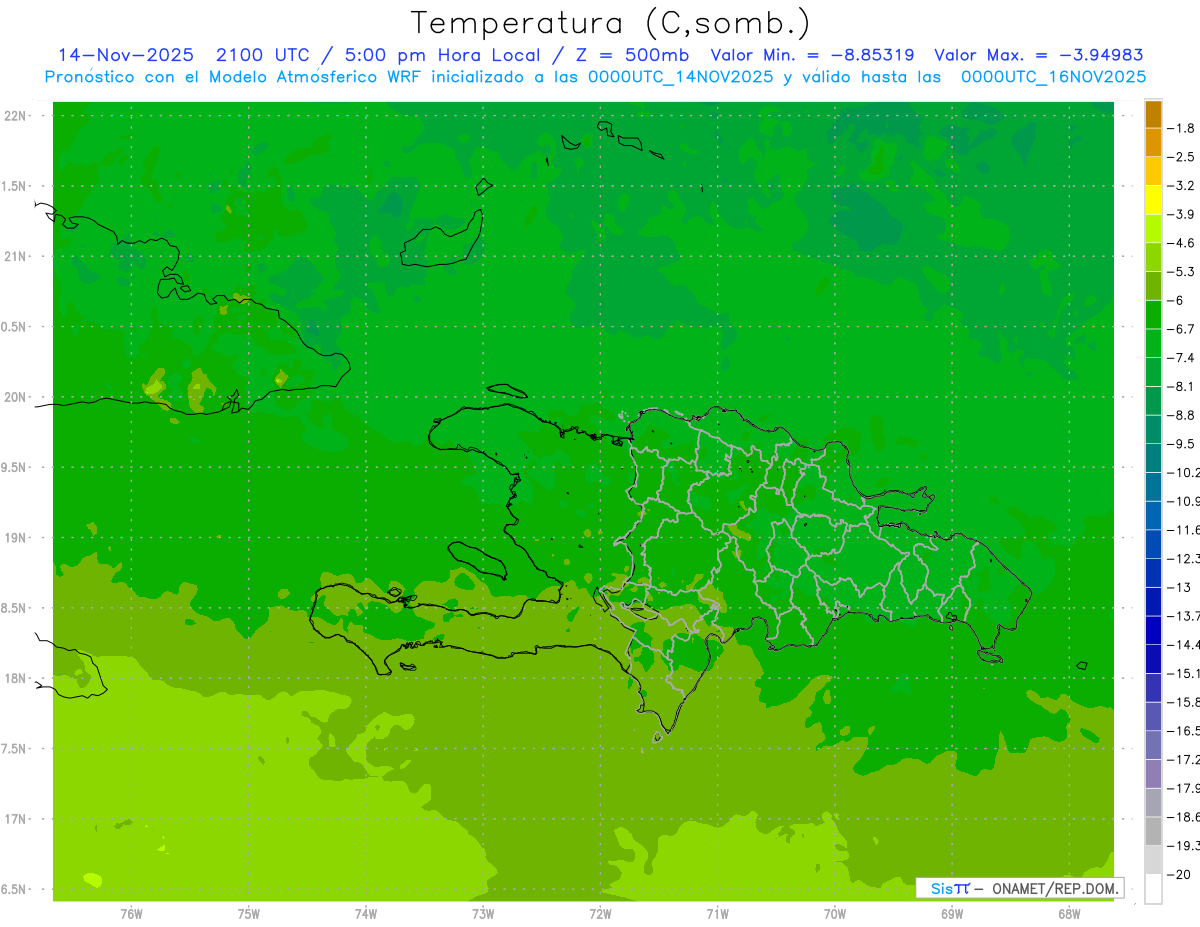1200x927 pixels.
Task: Click the "-20" colorbar label
Action: click(1179, 874)
